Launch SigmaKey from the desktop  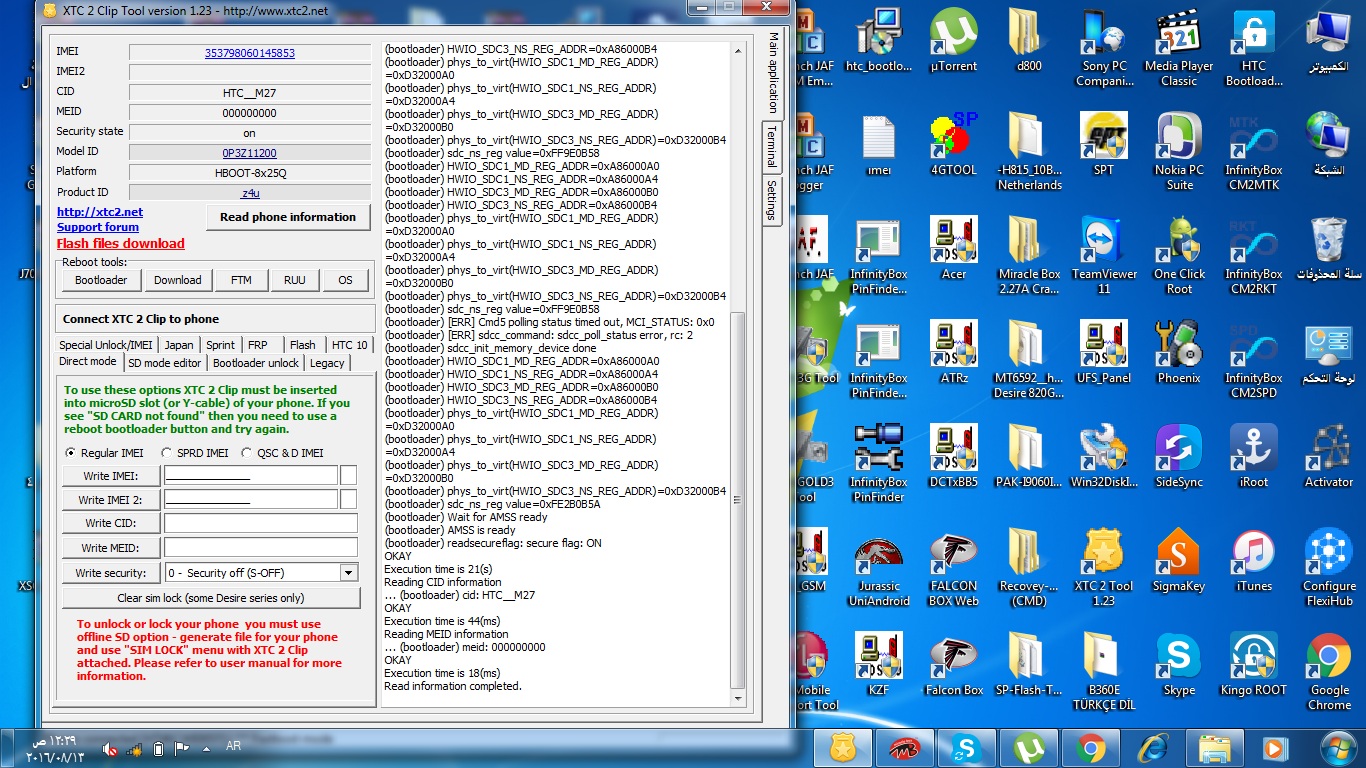1179,560
